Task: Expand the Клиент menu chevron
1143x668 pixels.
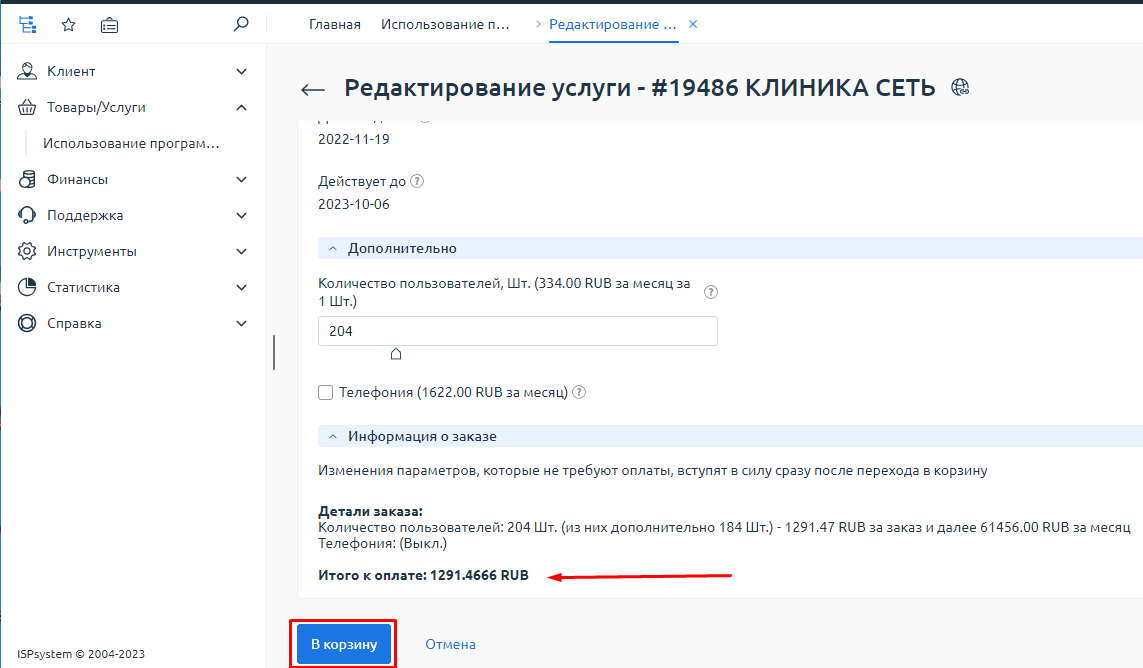Action: click(241, 71)
